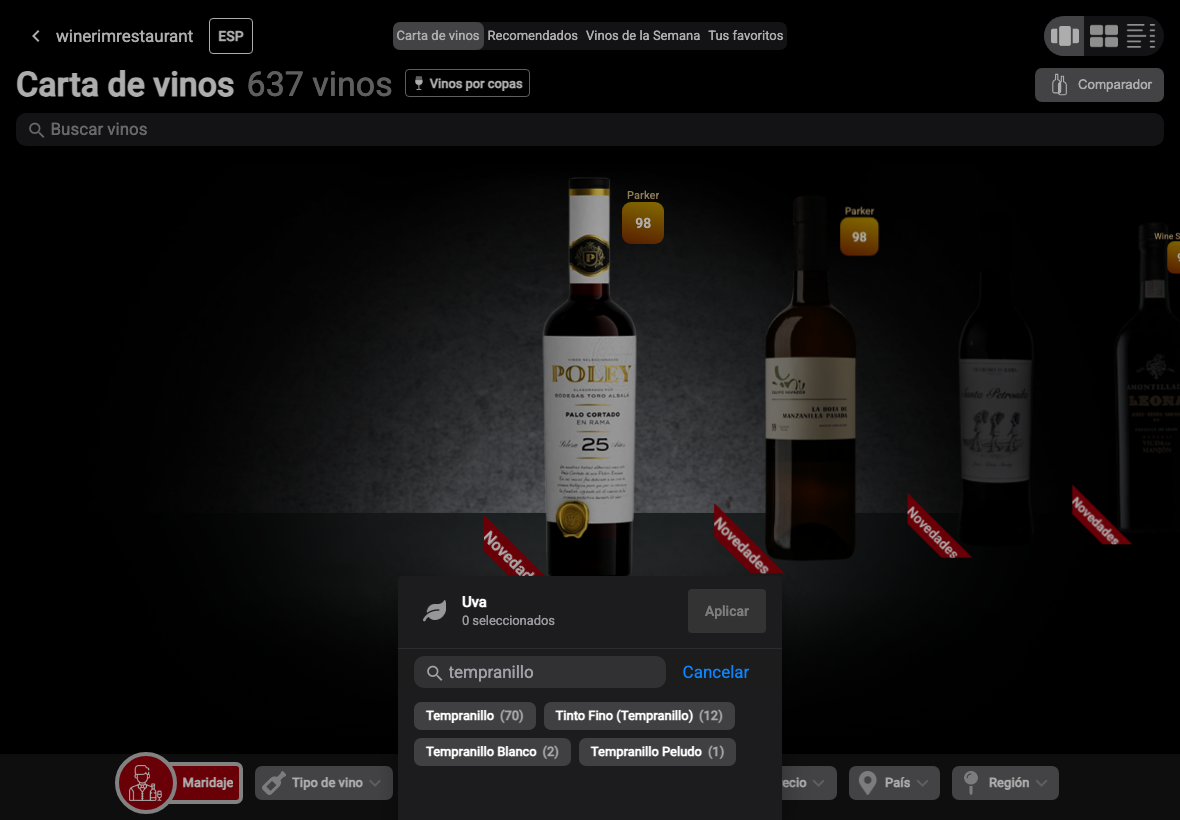
Task: Select the La Bota de Manzanilla Pasada bottle
Action: 810,380
